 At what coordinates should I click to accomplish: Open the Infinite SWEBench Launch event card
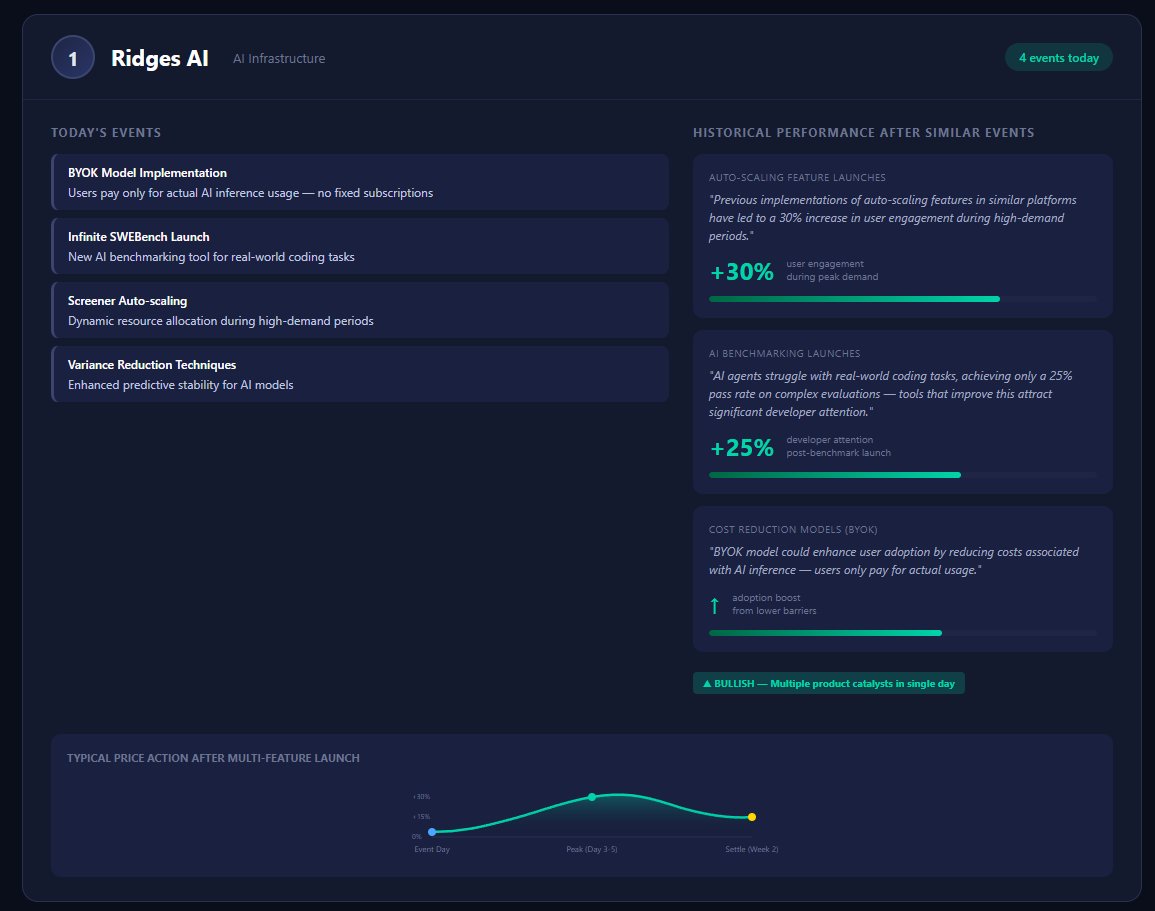pos(360,247)
